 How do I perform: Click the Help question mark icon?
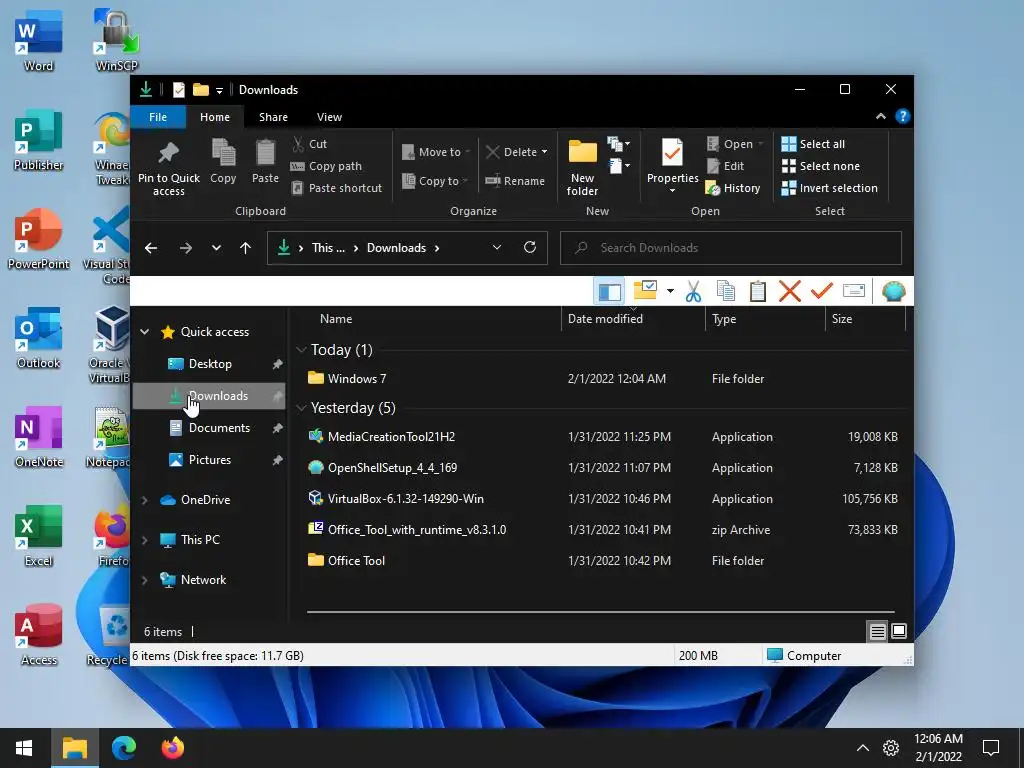pos(903,116)
